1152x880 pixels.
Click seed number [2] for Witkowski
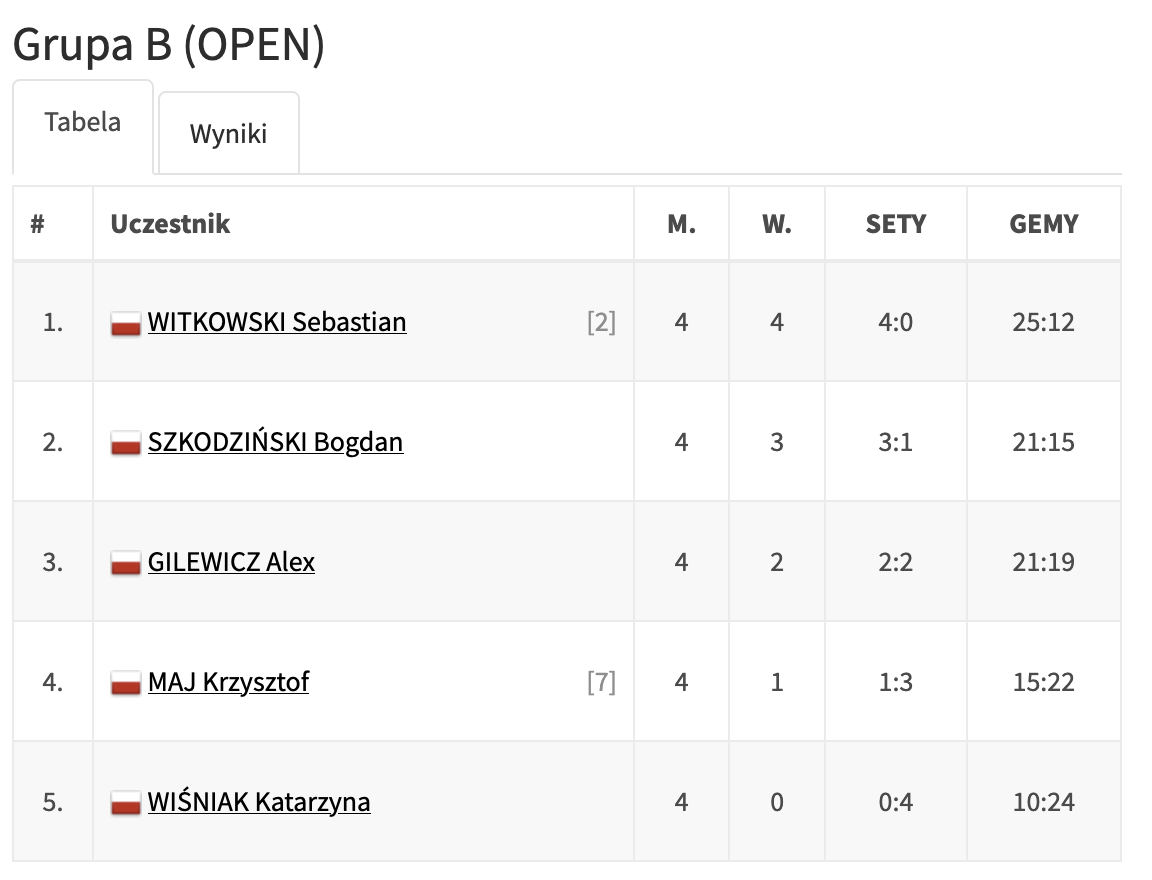pos(602,322)
